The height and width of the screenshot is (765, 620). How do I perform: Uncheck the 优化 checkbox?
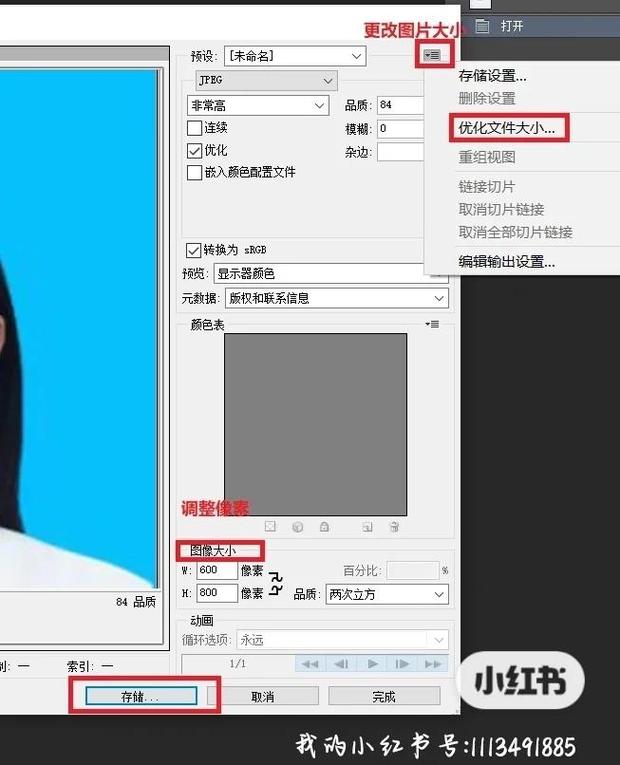[194, 150]
